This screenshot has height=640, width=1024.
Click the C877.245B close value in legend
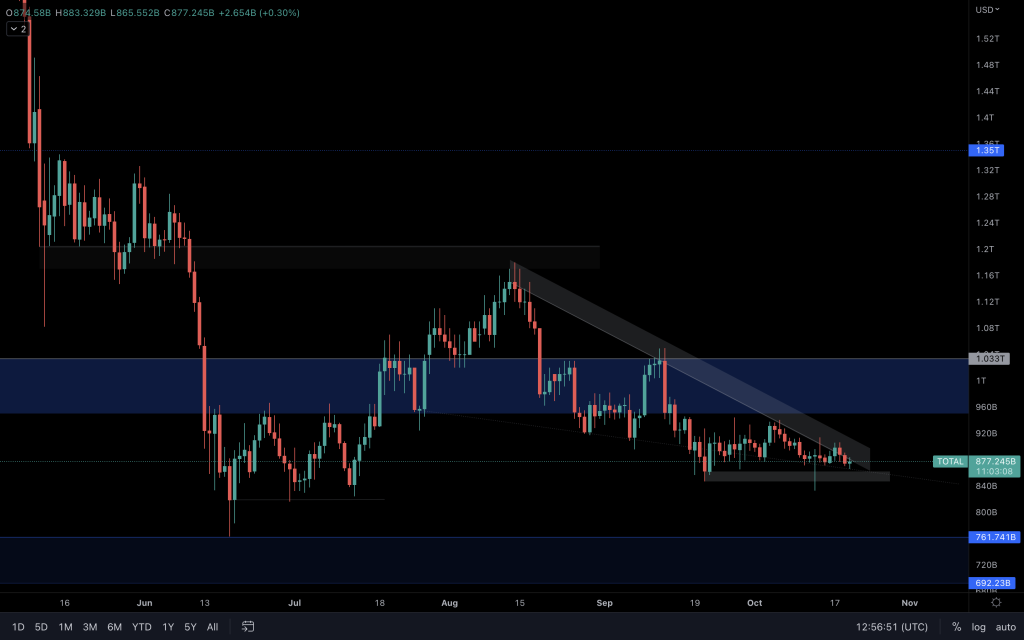coord(189,12)
